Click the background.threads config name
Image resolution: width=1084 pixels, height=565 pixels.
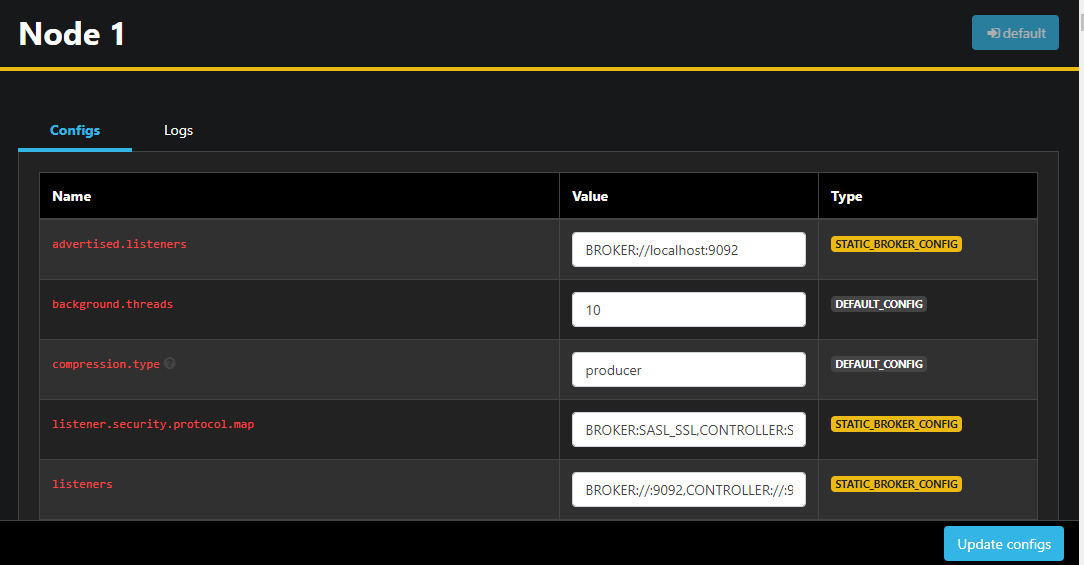click(112, 304)
